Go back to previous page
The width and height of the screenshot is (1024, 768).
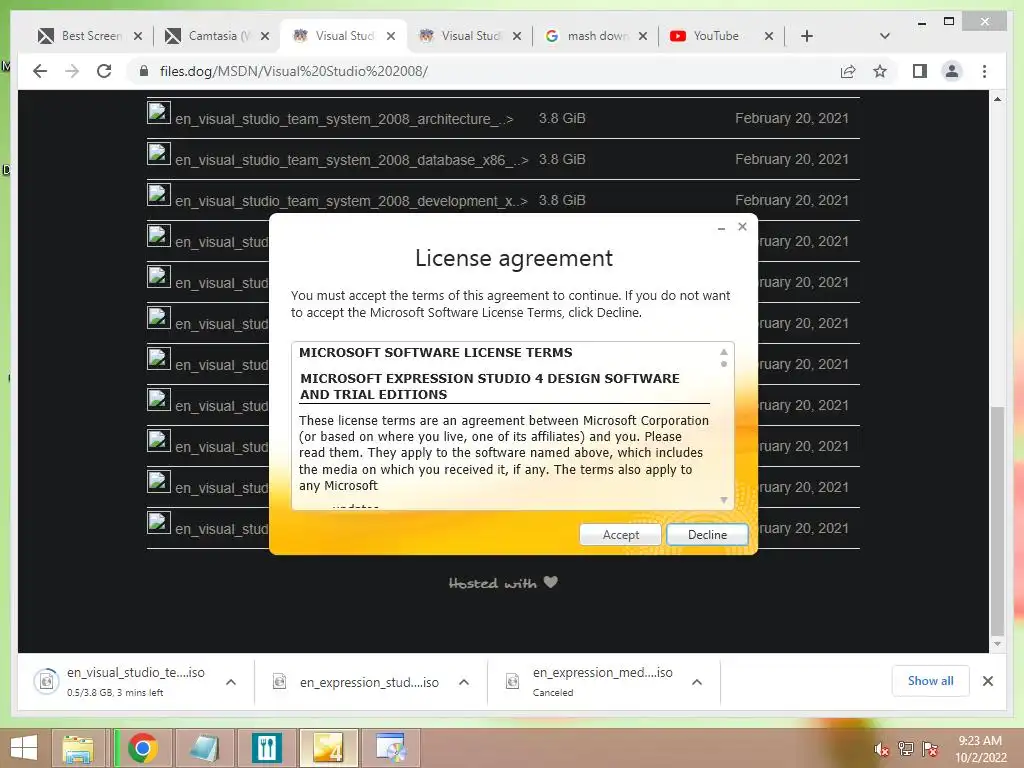pyautogui.click(x=40, y=71)
